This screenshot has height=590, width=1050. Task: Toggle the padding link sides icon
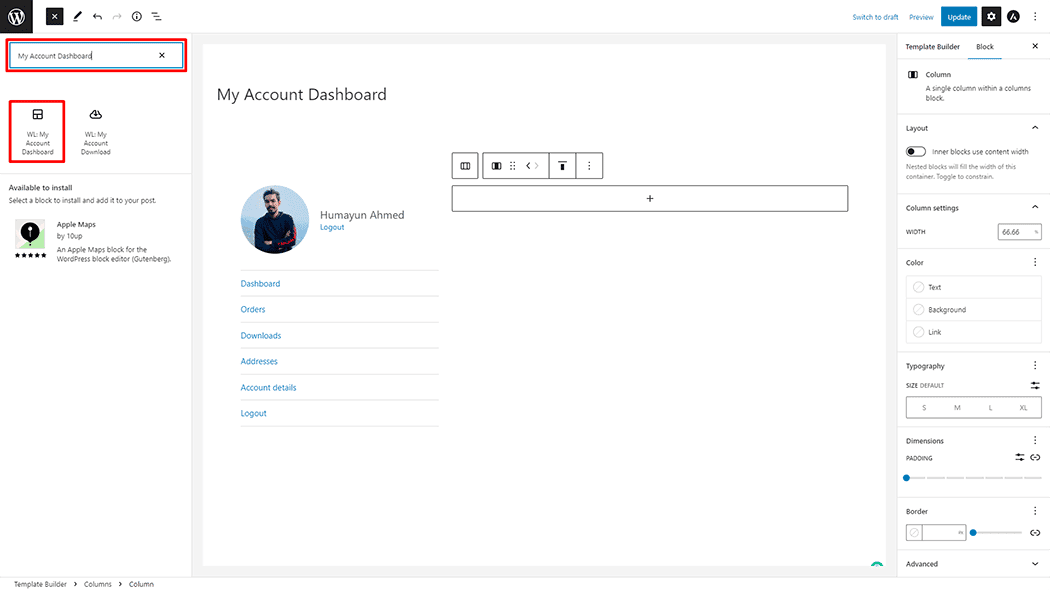point(1035,457)
